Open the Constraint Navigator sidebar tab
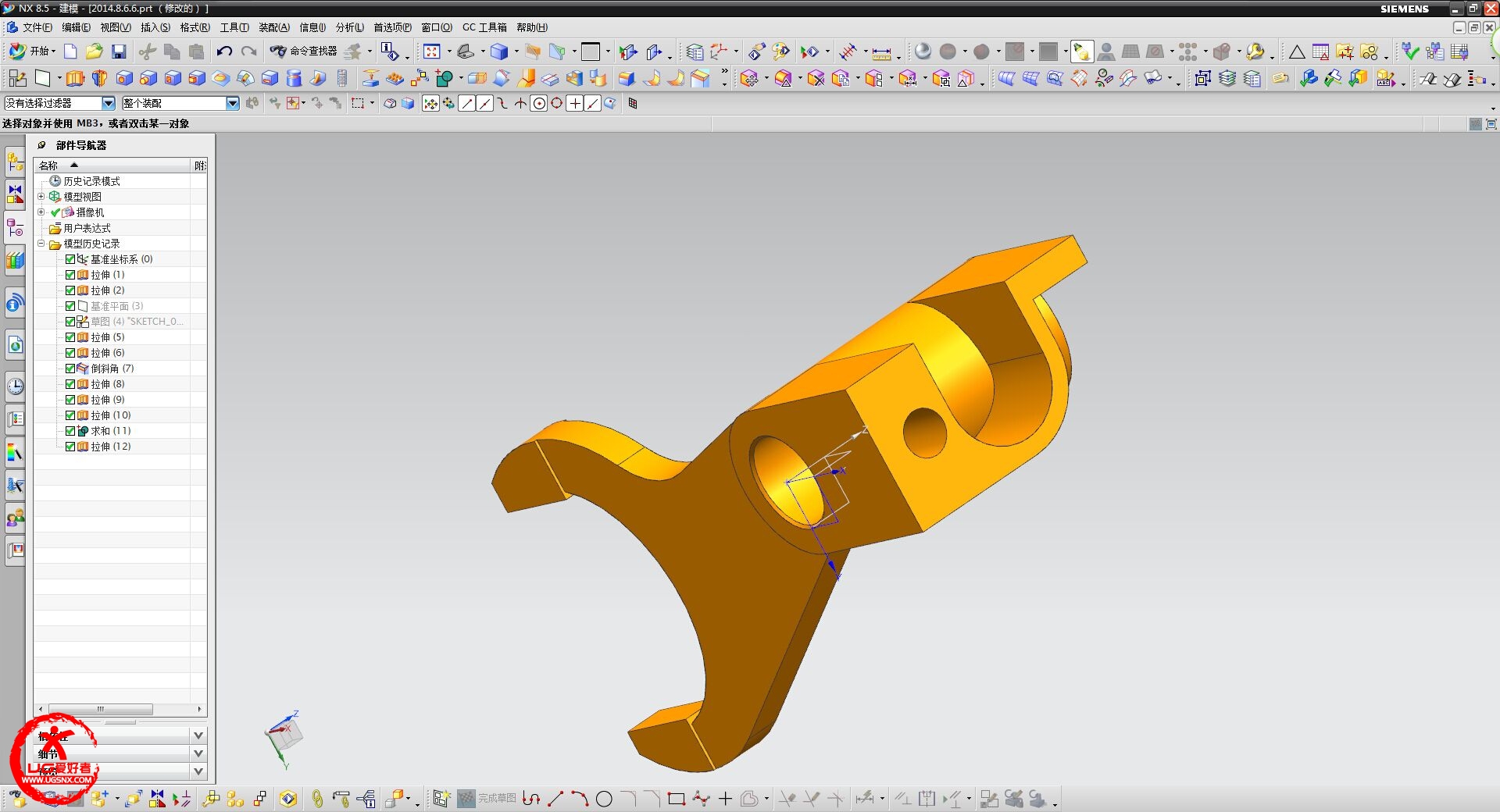The width and height of the screenshot is (1500, 812). [x=16, y=194]
